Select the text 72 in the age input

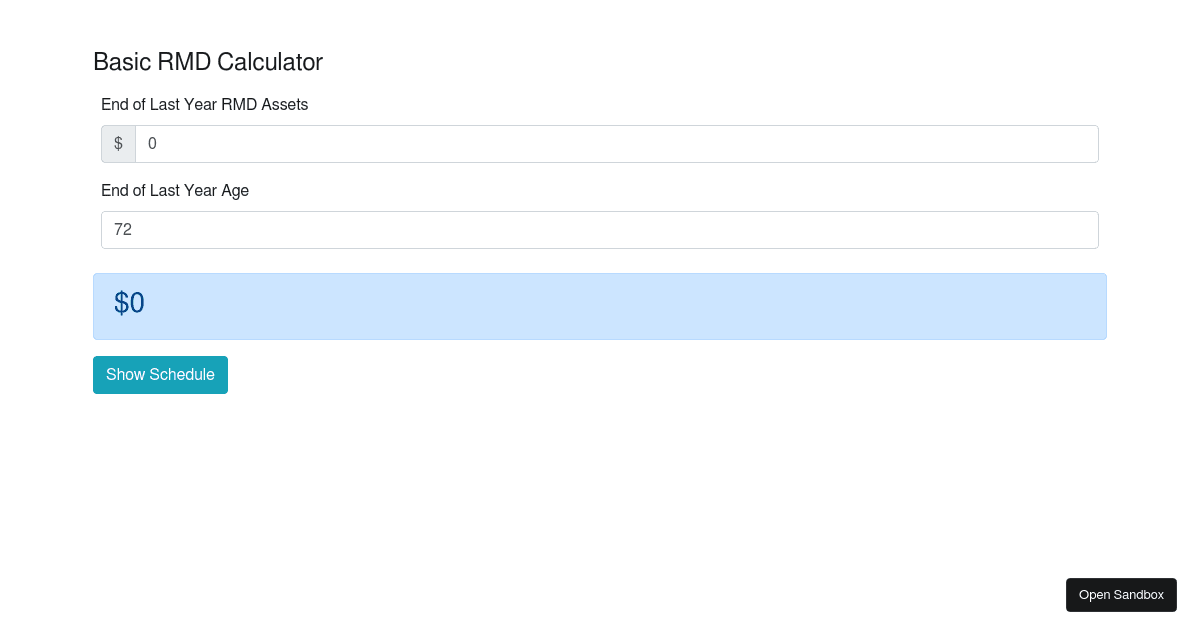pyautogui.click(x=124, y=229)
